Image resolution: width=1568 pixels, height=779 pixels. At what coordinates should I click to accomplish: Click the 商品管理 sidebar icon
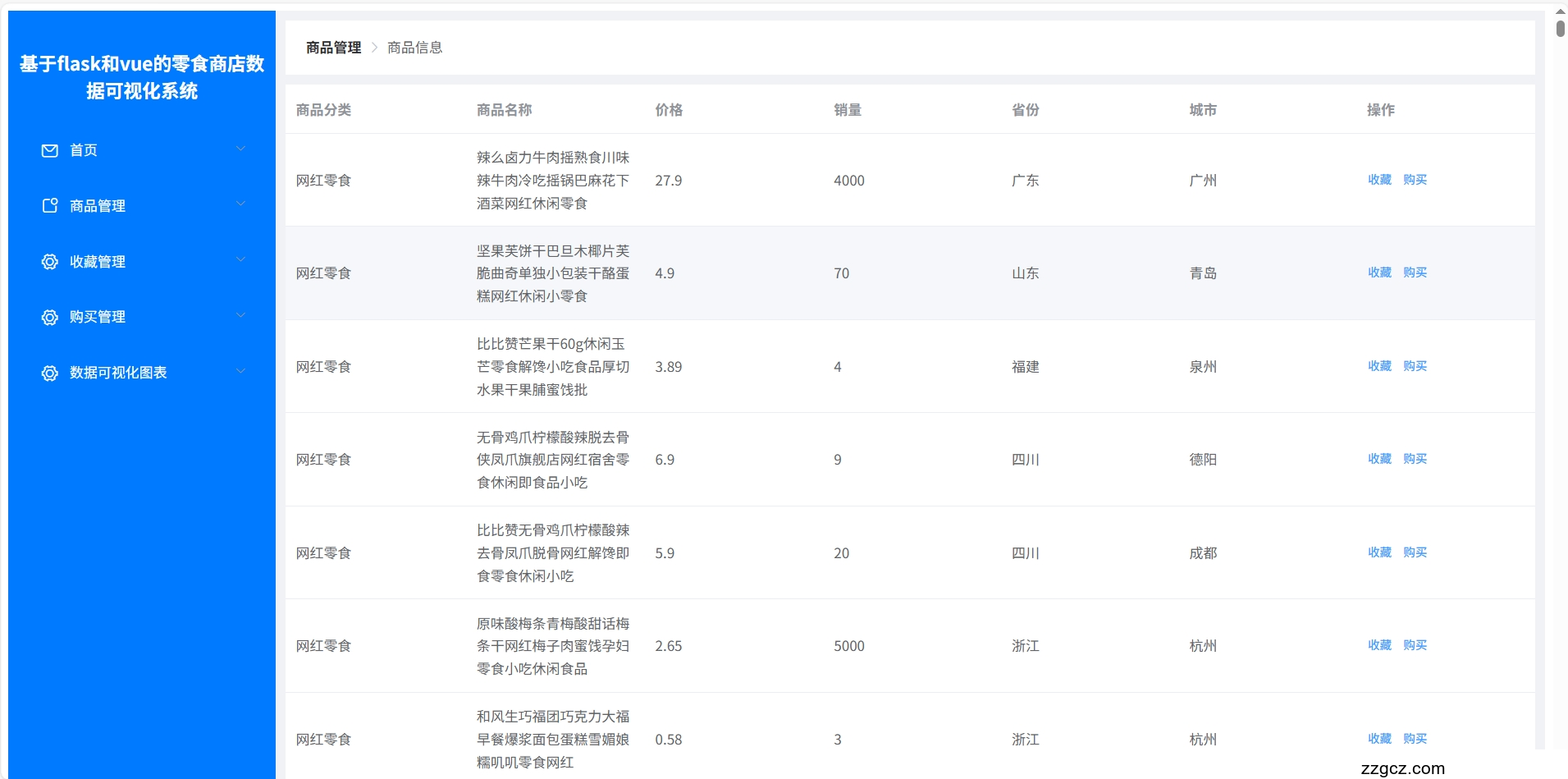tap(49, 206)
